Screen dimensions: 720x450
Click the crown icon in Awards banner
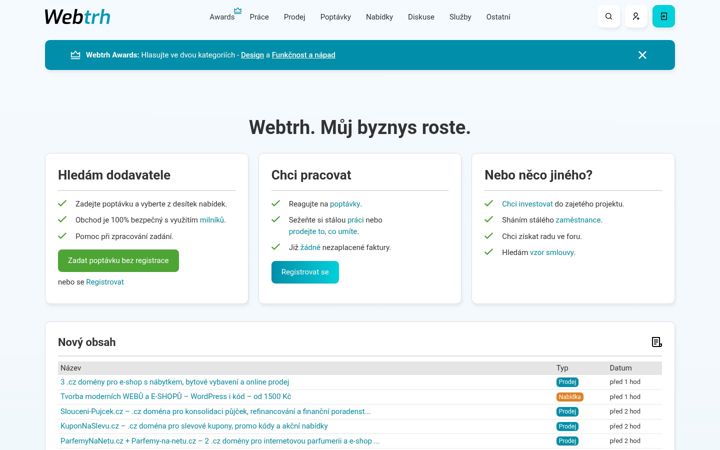tap(75, 55)
